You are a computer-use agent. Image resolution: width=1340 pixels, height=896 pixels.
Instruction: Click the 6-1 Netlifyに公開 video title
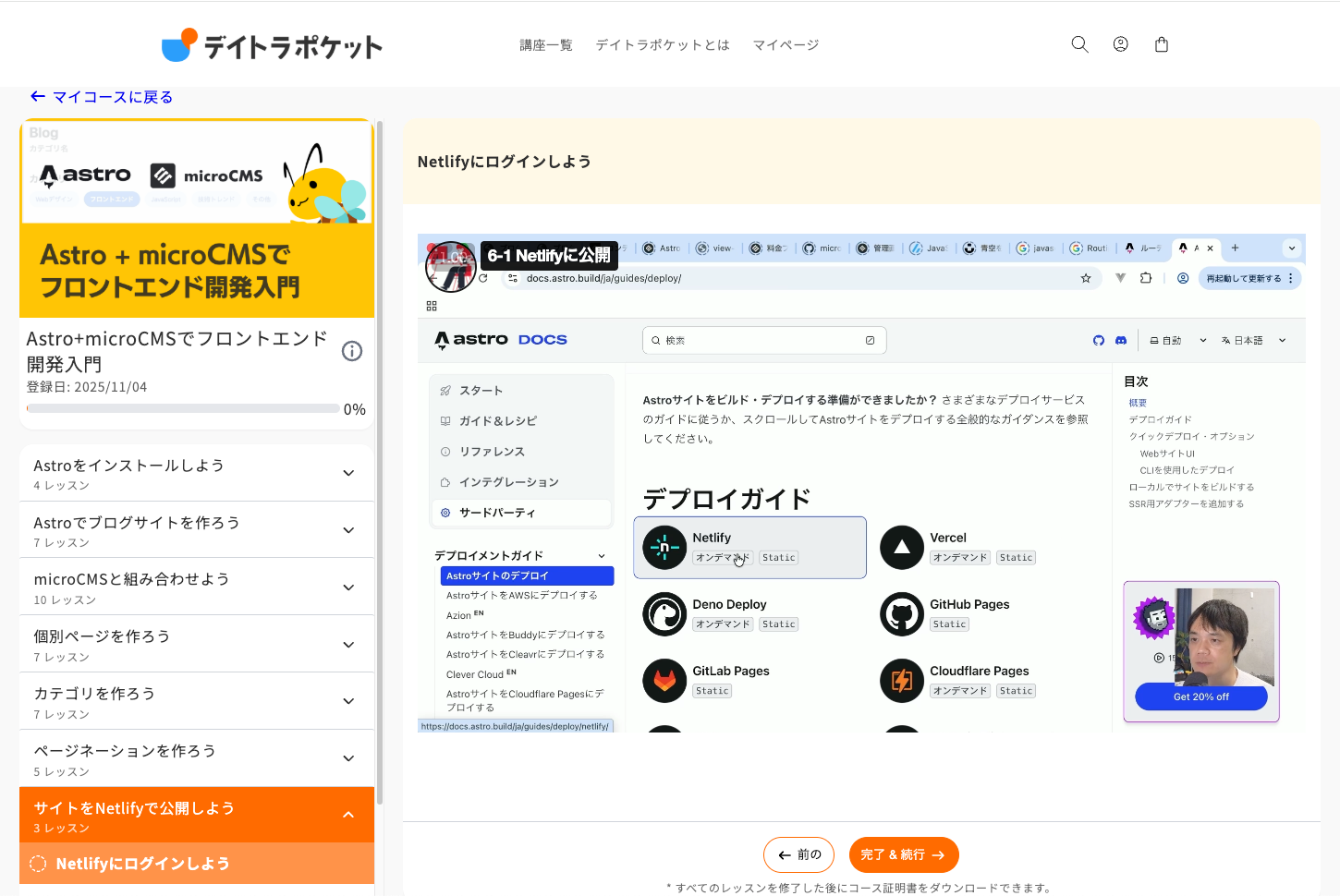549,256
